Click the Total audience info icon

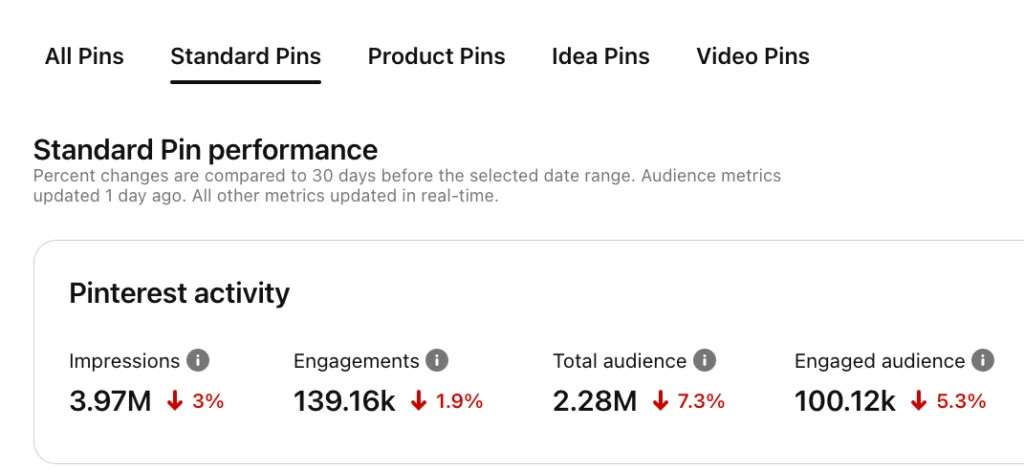click(705, 360)
